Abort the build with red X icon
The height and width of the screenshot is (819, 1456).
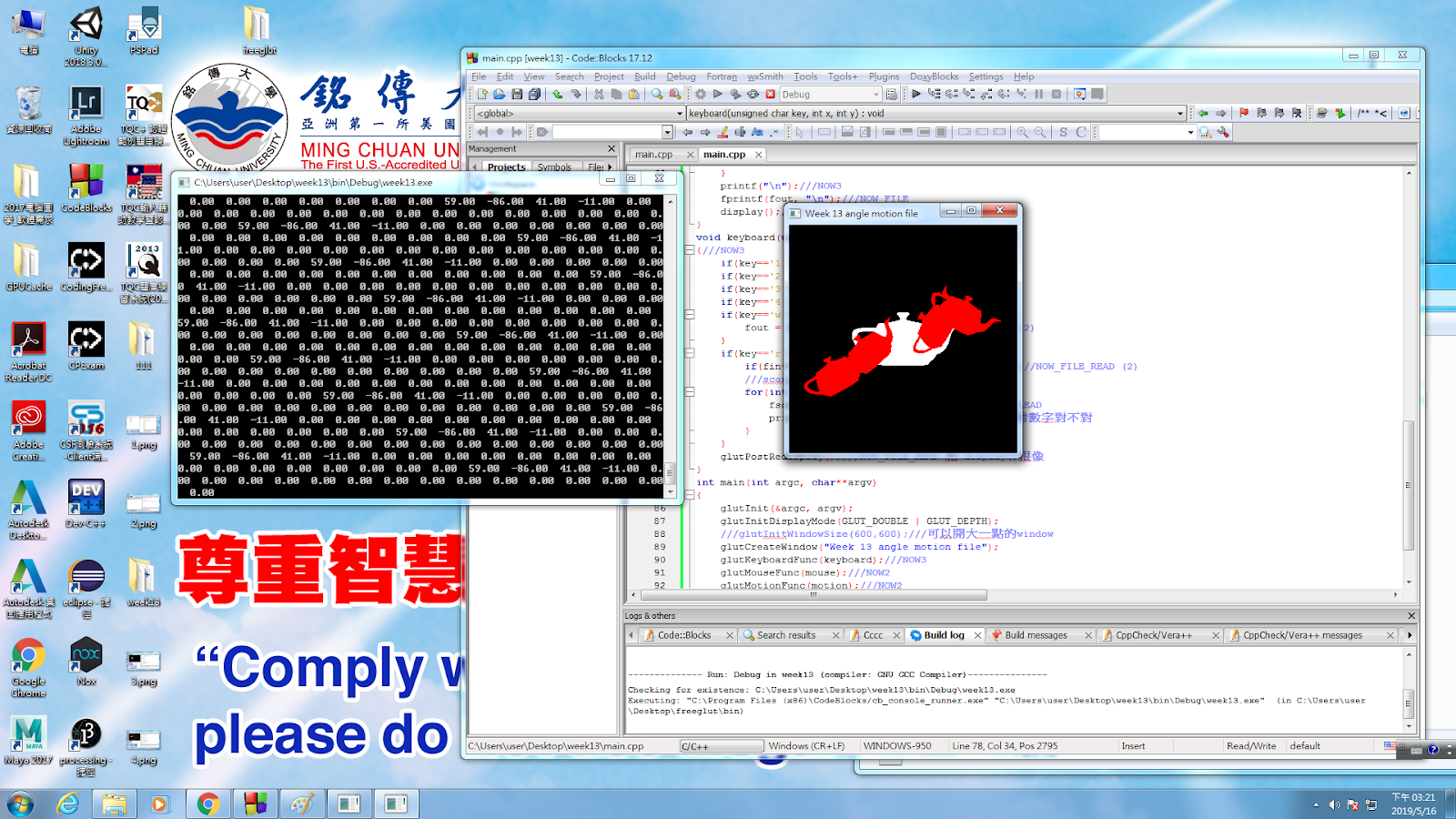tap(771, 94)
